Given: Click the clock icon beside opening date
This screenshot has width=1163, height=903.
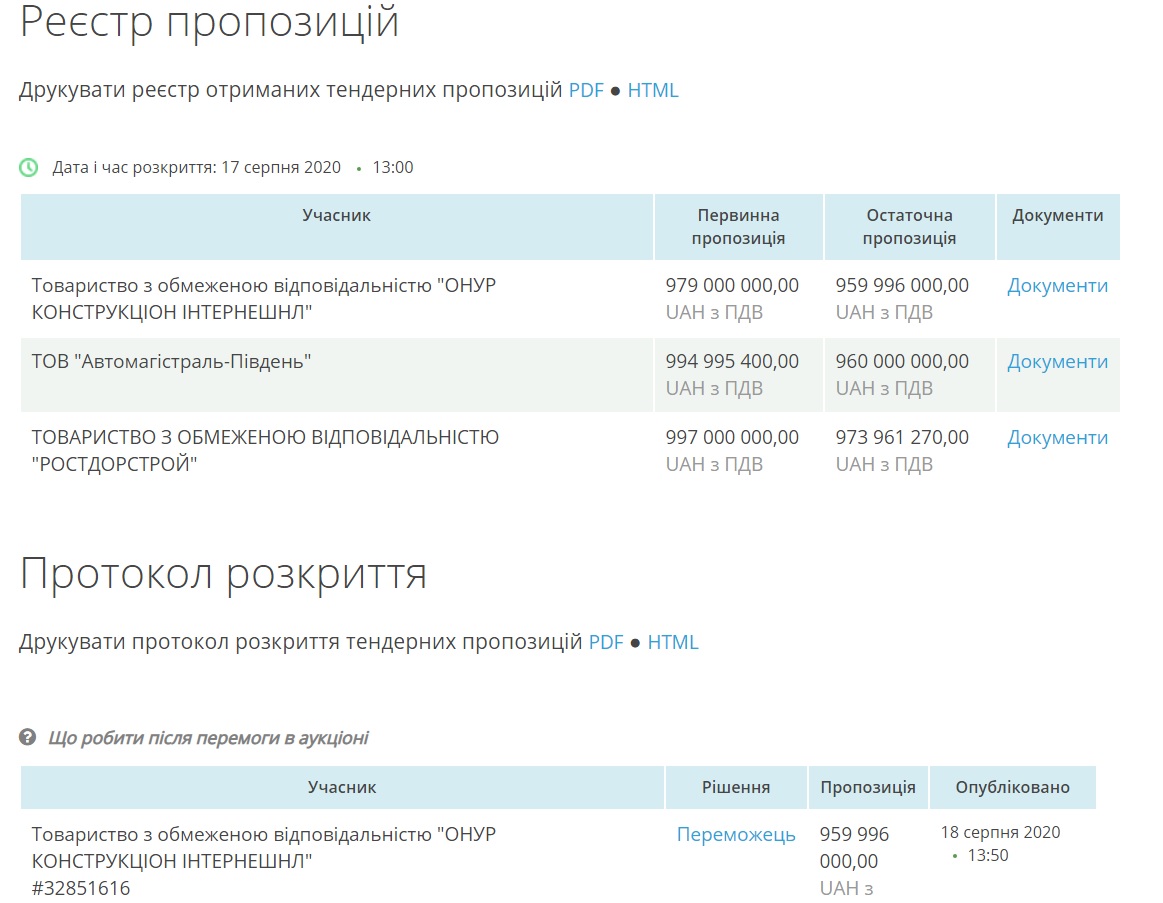Looking at the screenshot, I should (x=29, y=167).
